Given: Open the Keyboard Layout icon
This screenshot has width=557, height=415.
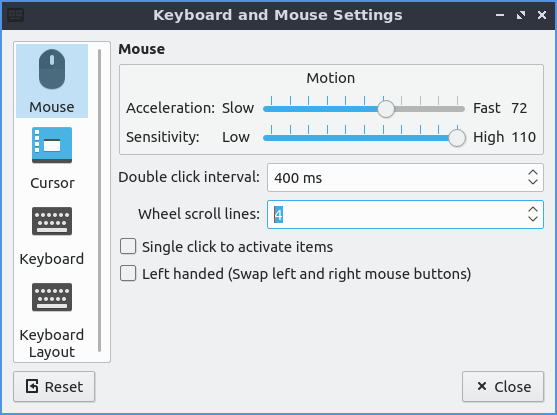Looking at the screenshot, I should 52,297.
